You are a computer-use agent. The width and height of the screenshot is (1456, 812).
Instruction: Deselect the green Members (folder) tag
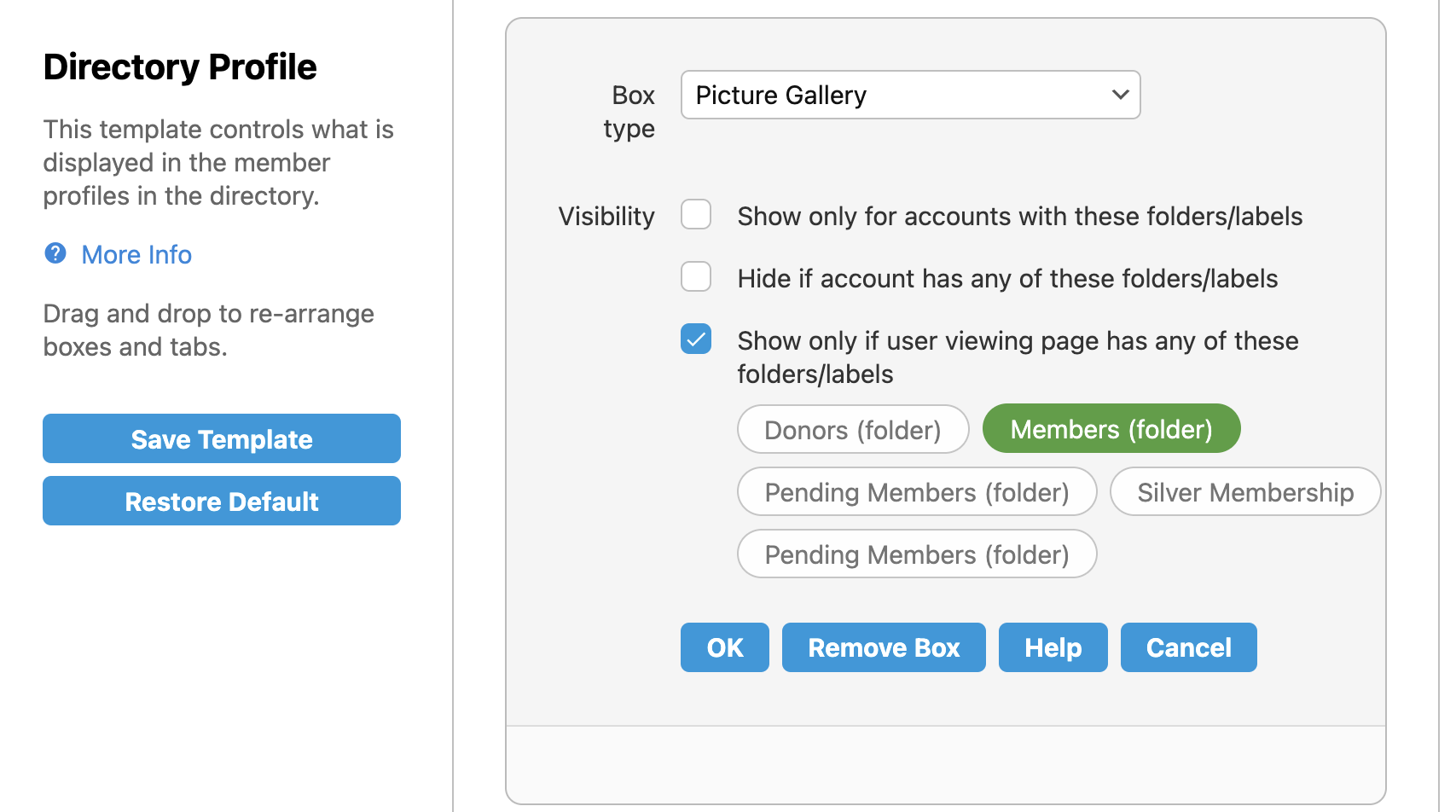(x=1111, y=429)
